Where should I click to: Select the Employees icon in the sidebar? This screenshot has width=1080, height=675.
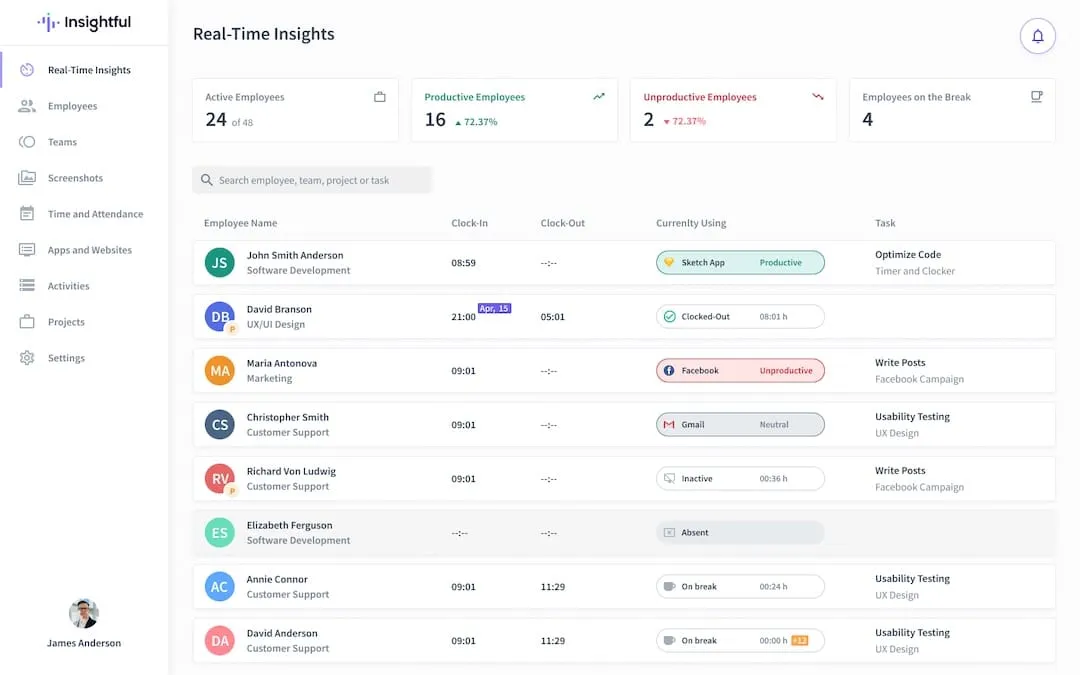tap(27, 105)
